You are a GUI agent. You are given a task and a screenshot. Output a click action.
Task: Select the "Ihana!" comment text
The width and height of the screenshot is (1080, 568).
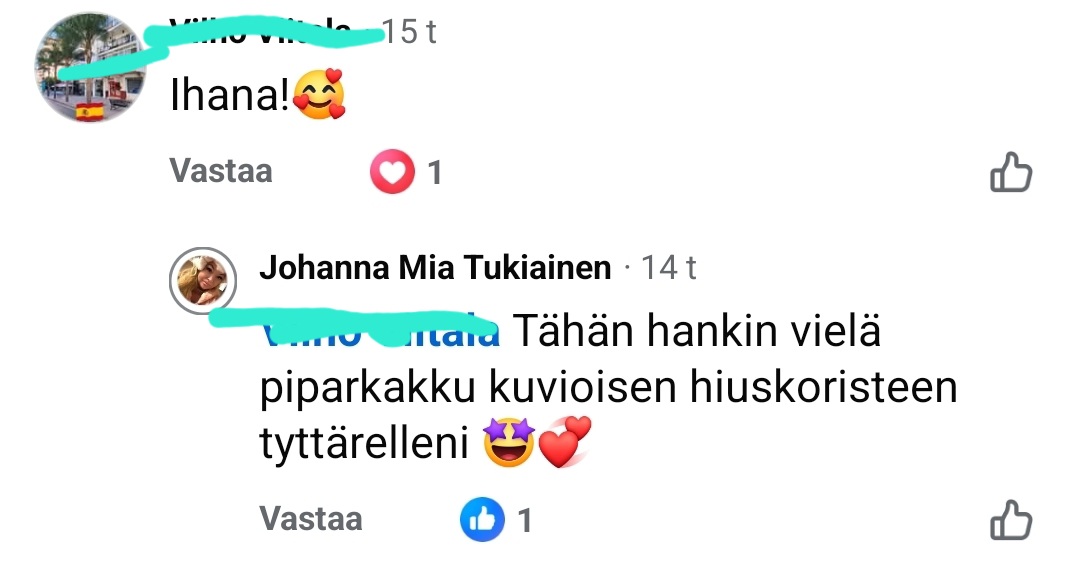pos(230,94)
